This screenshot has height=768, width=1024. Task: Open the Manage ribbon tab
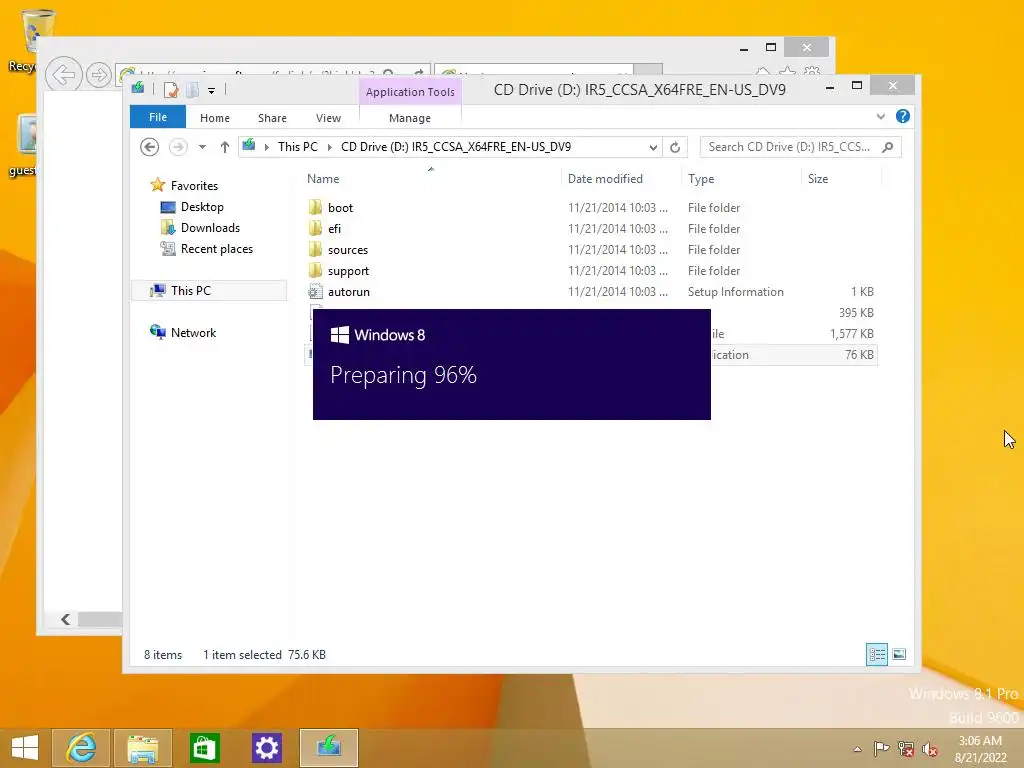point(410,118)
